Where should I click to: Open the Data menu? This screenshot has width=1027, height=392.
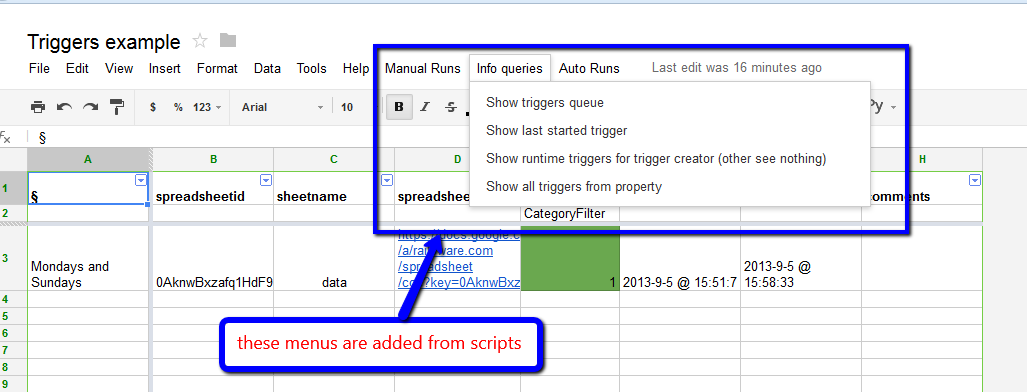[x=267, y=68]
